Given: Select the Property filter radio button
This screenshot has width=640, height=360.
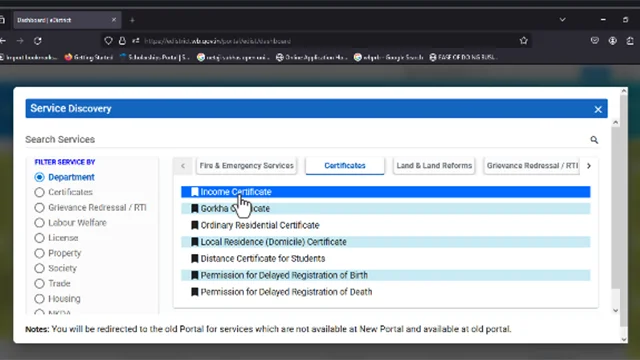Looking at the screenshot, I should 39,253.
